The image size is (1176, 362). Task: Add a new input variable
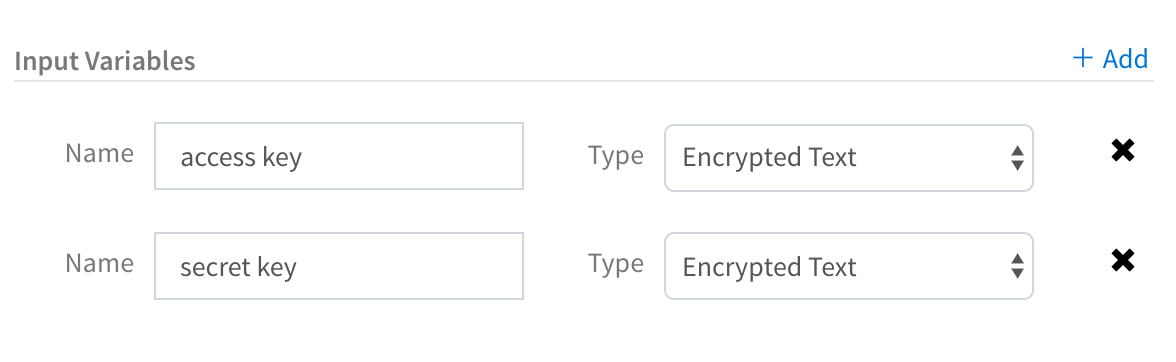(1111, 58)
